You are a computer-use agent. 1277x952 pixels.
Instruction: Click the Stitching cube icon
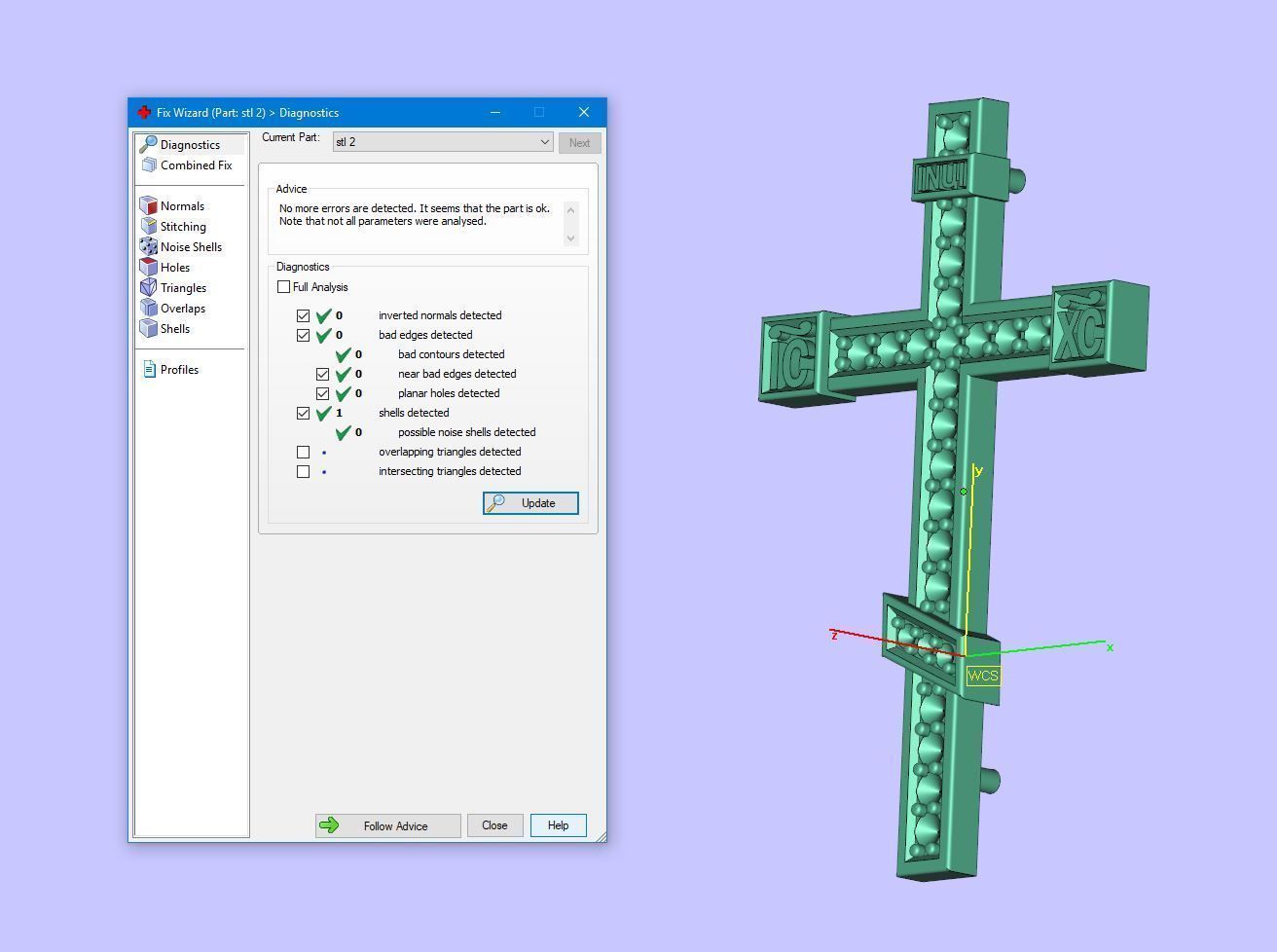point(148,226)
